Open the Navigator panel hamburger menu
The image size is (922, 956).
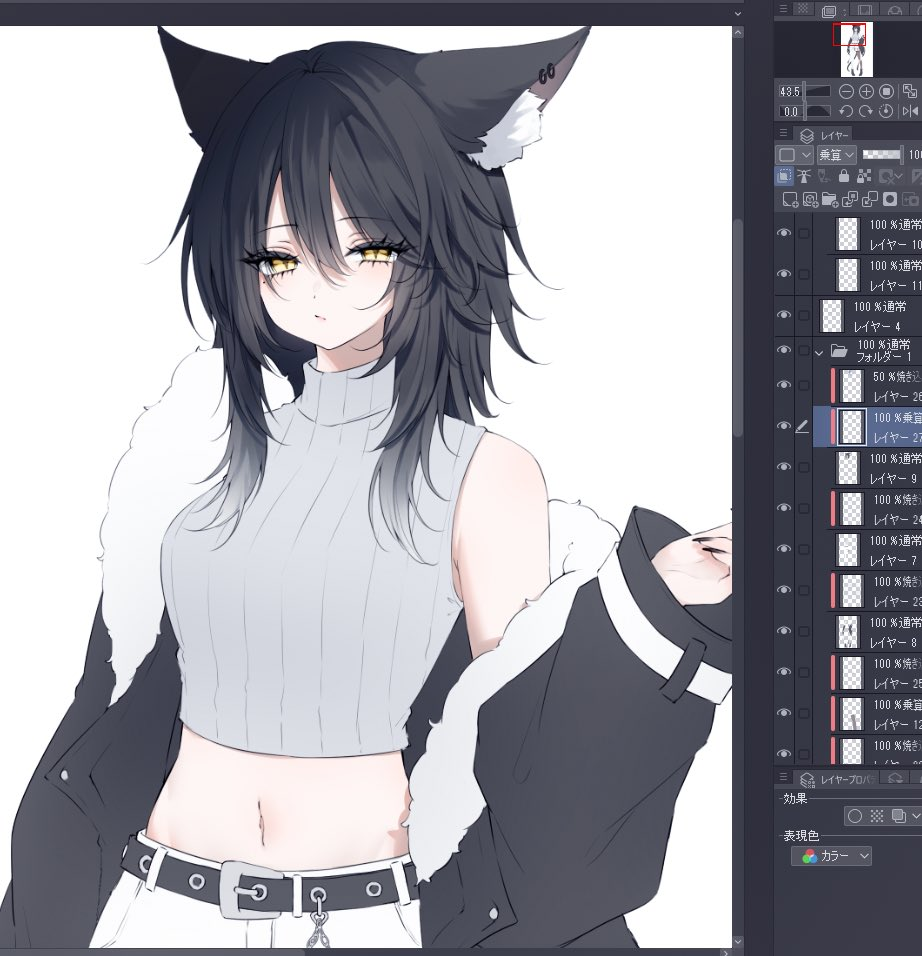coord(783,9)
